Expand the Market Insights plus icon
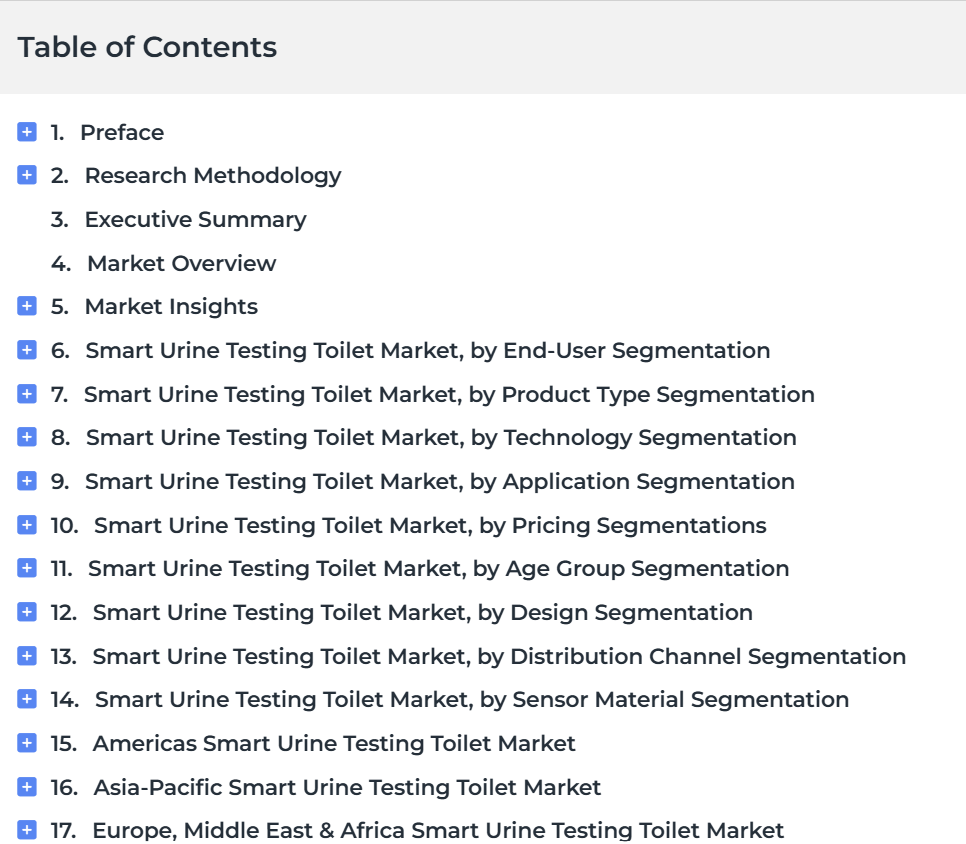 (26, 306)
